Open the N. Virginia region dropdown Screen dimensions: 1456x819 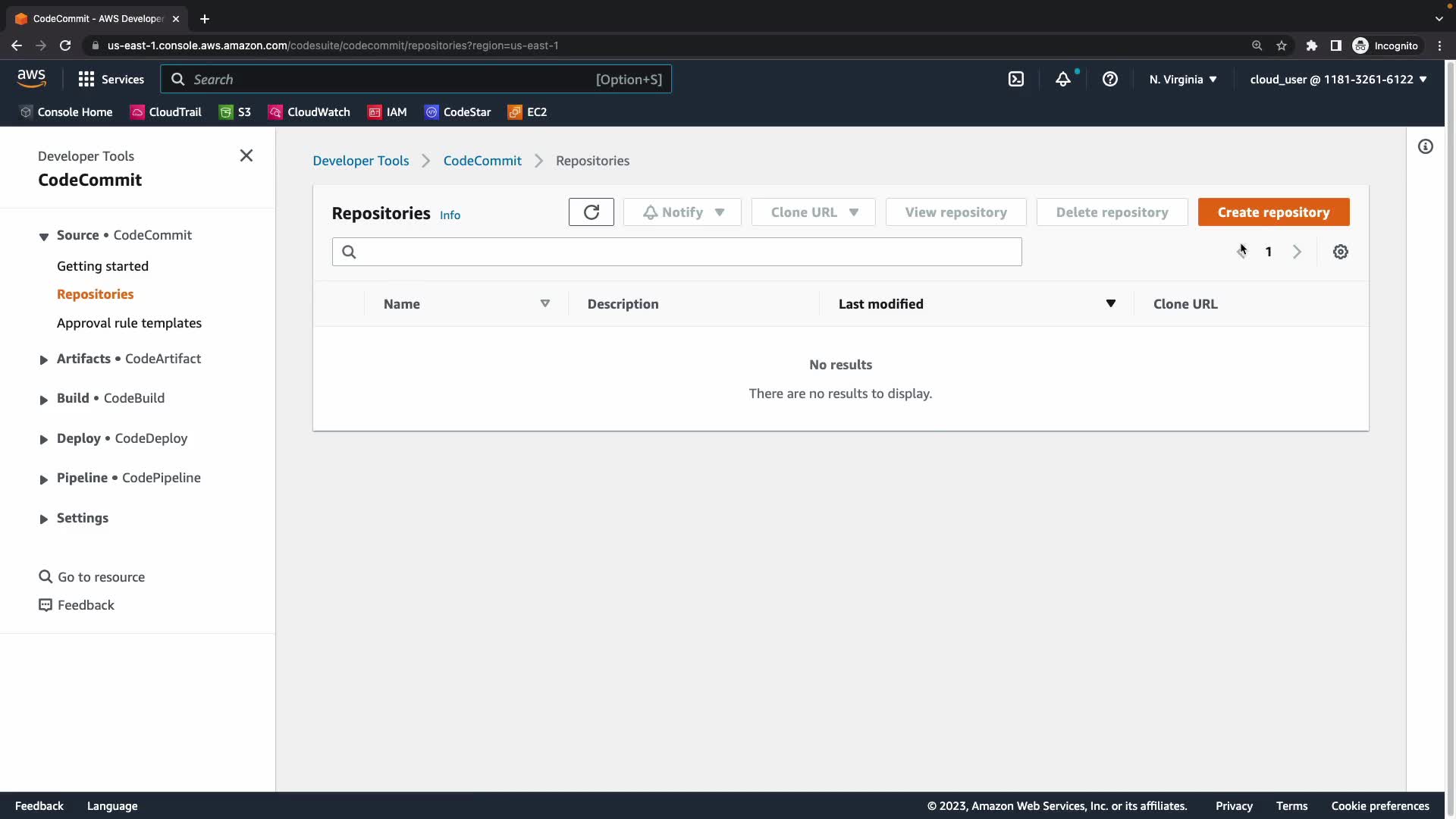point(1183,79)
